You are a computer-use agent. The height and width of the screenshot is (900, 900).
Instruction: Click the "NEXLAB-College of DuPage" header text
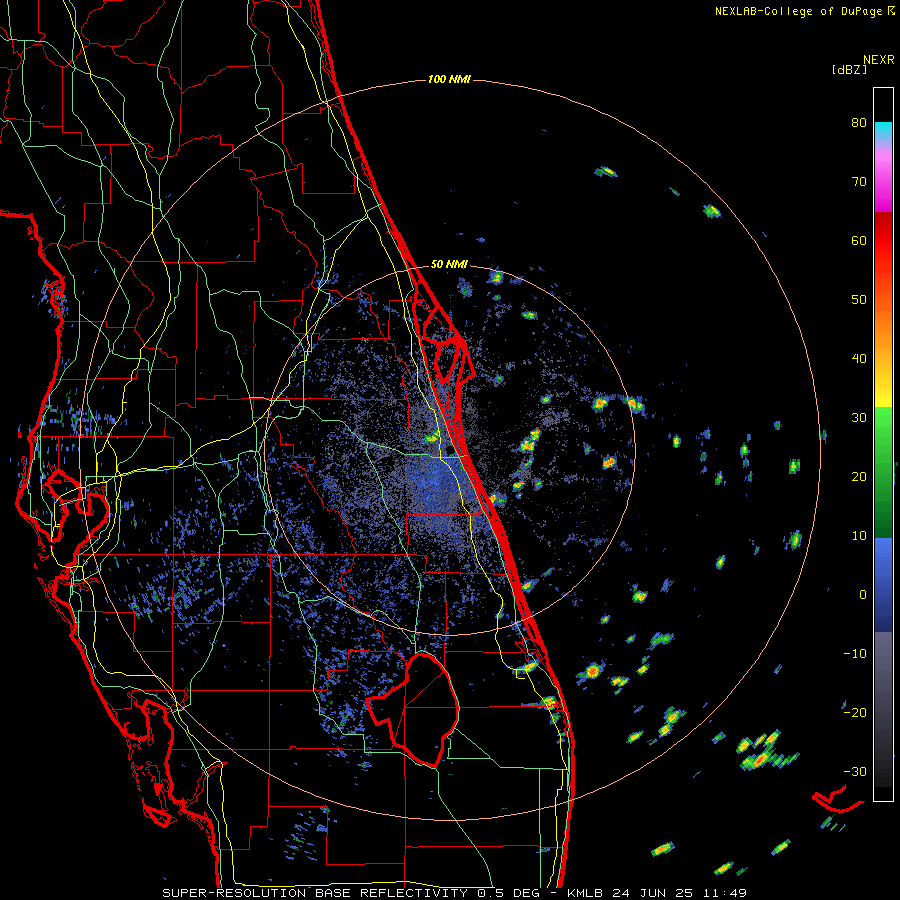pyautogui.click(x=798, y=11)
